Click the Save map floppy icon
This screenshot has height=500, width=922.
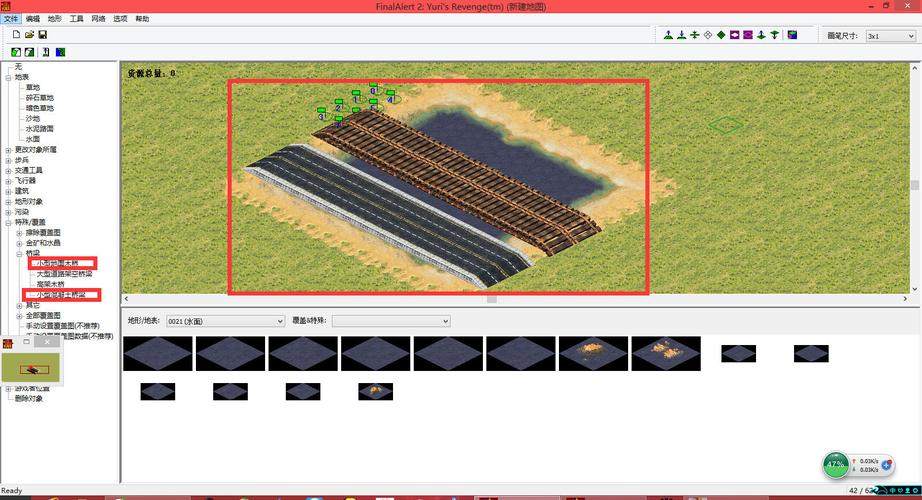coord(42,35)
